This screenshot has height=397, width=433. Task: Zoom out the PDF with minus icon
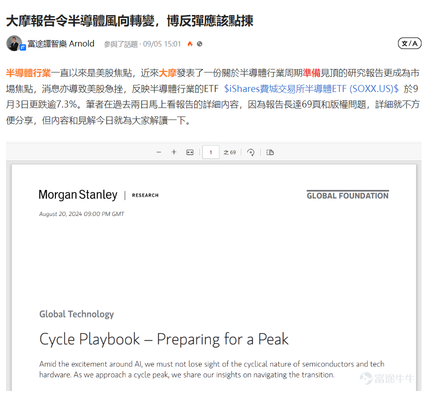[x=159, y=152]
